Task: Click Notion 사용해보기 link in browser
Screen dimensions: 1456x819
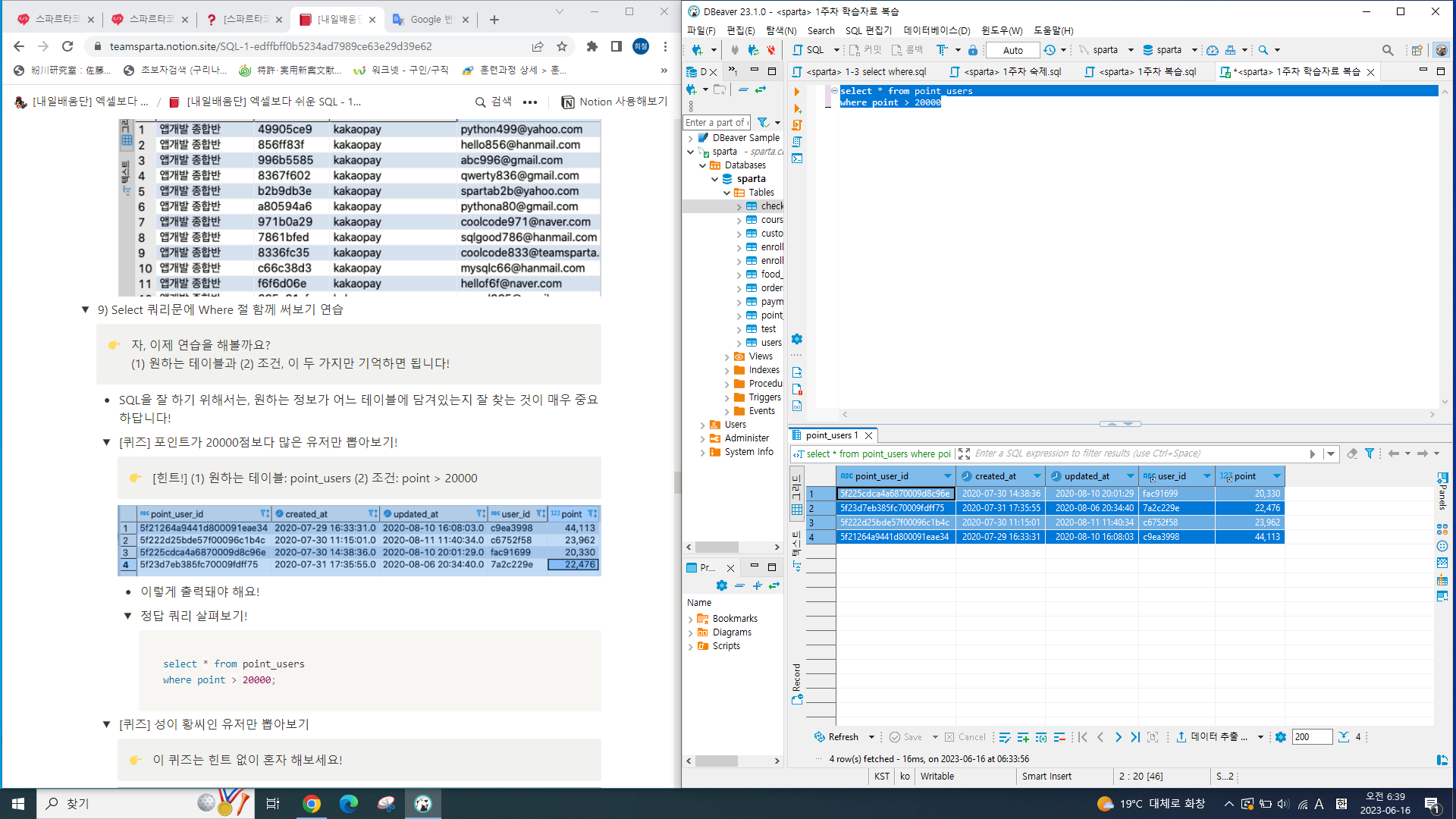Action: [614, 102]
